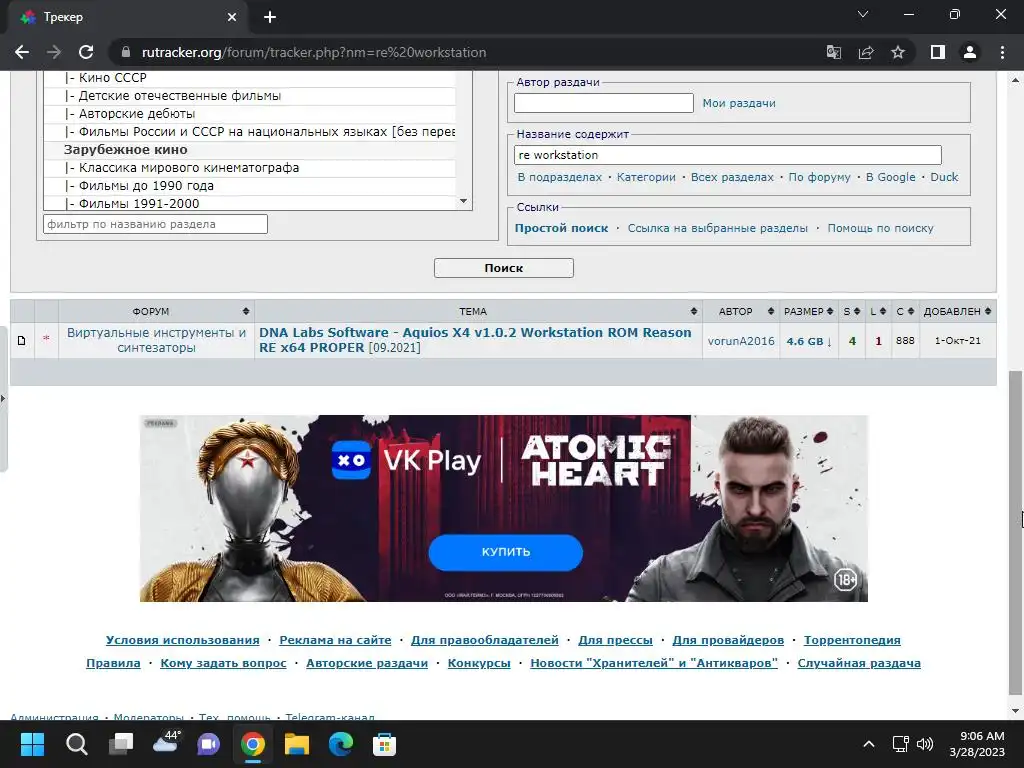Screen dimensions: 1024x768
Task: Focus the address bar URL
Action: 313,52
